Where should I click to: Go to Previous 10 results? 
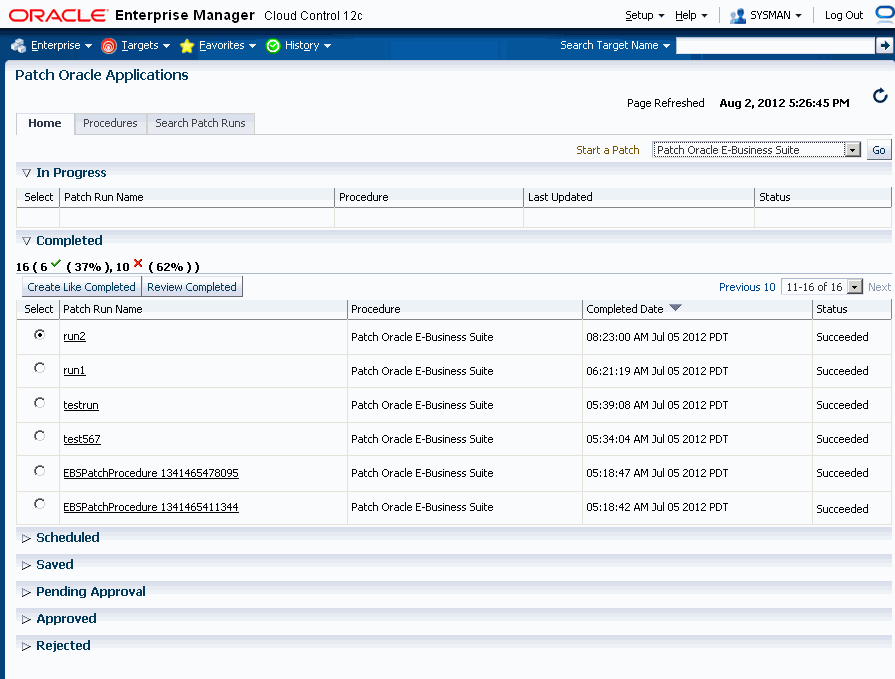[x=747, y=287]
